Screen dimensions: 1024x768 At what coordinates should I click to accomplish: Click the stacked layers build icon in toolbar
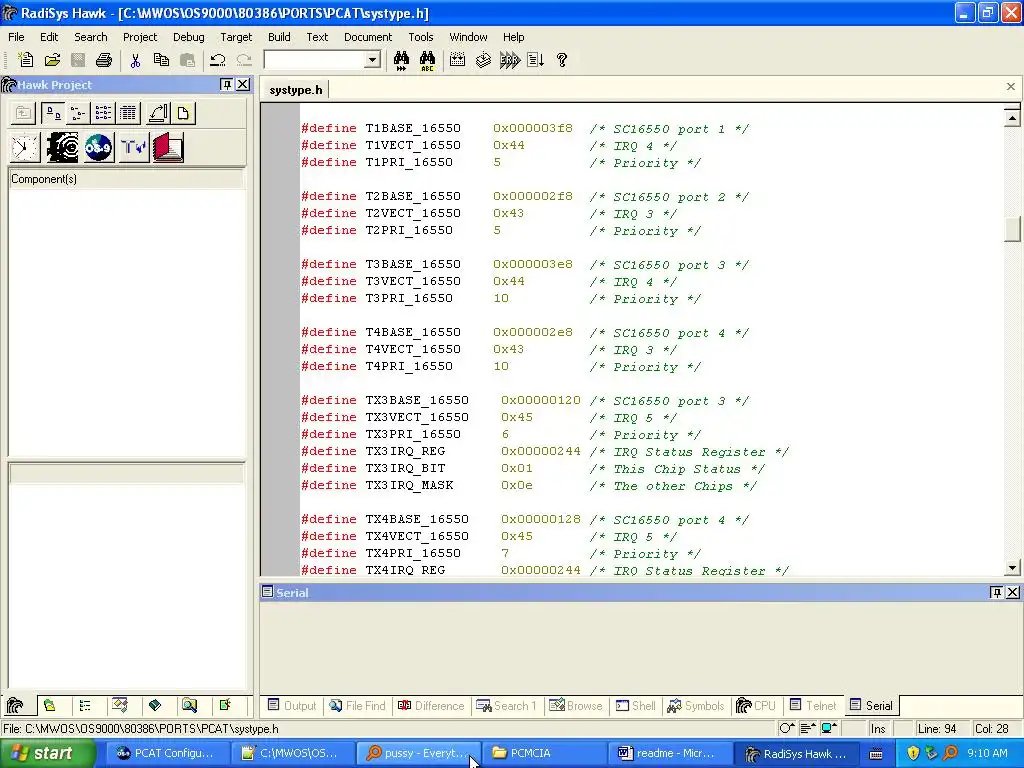coord(483,60)
